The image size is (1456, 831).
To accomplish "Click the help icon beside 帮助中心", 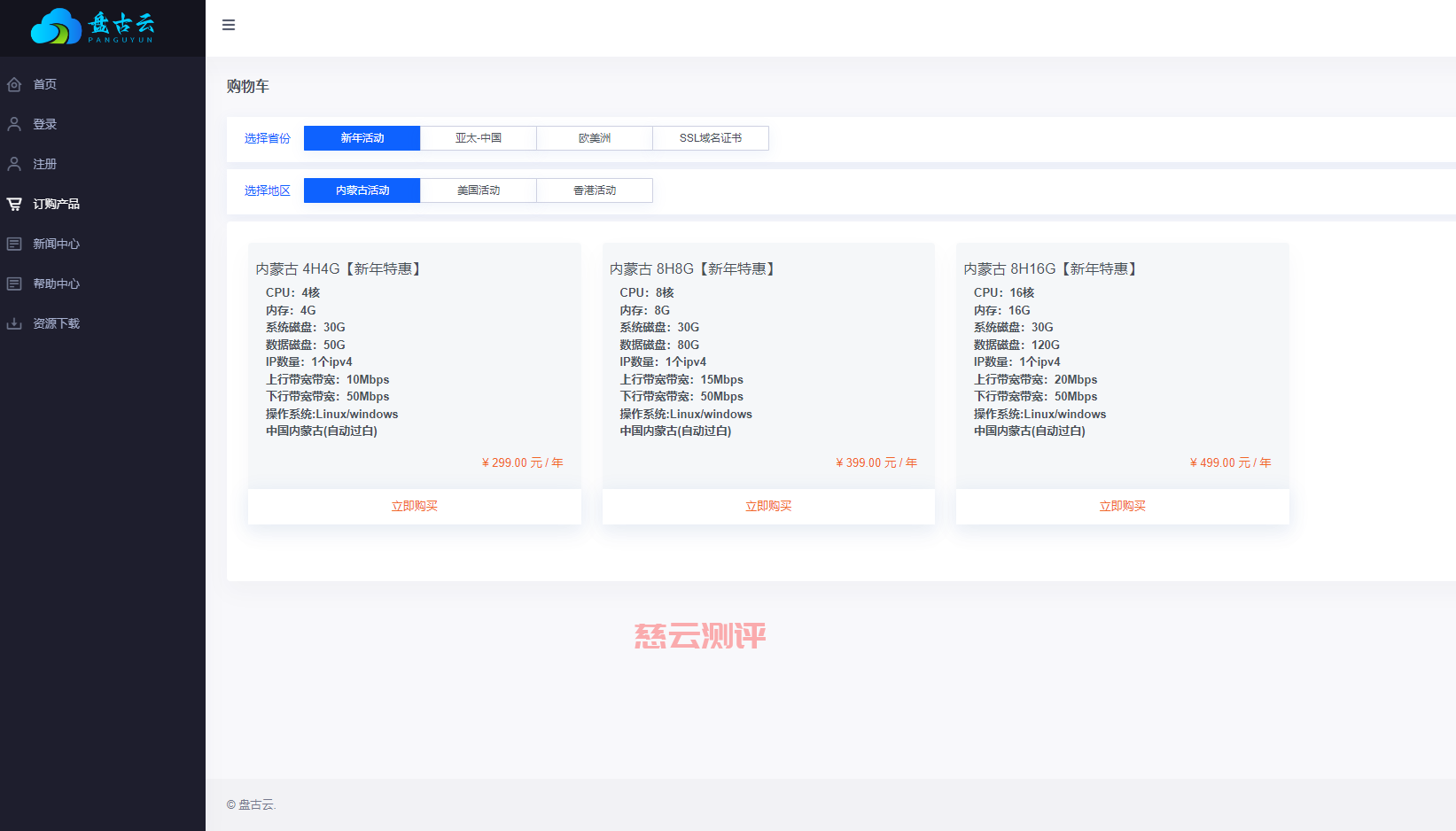I will [x=14, y=283].
